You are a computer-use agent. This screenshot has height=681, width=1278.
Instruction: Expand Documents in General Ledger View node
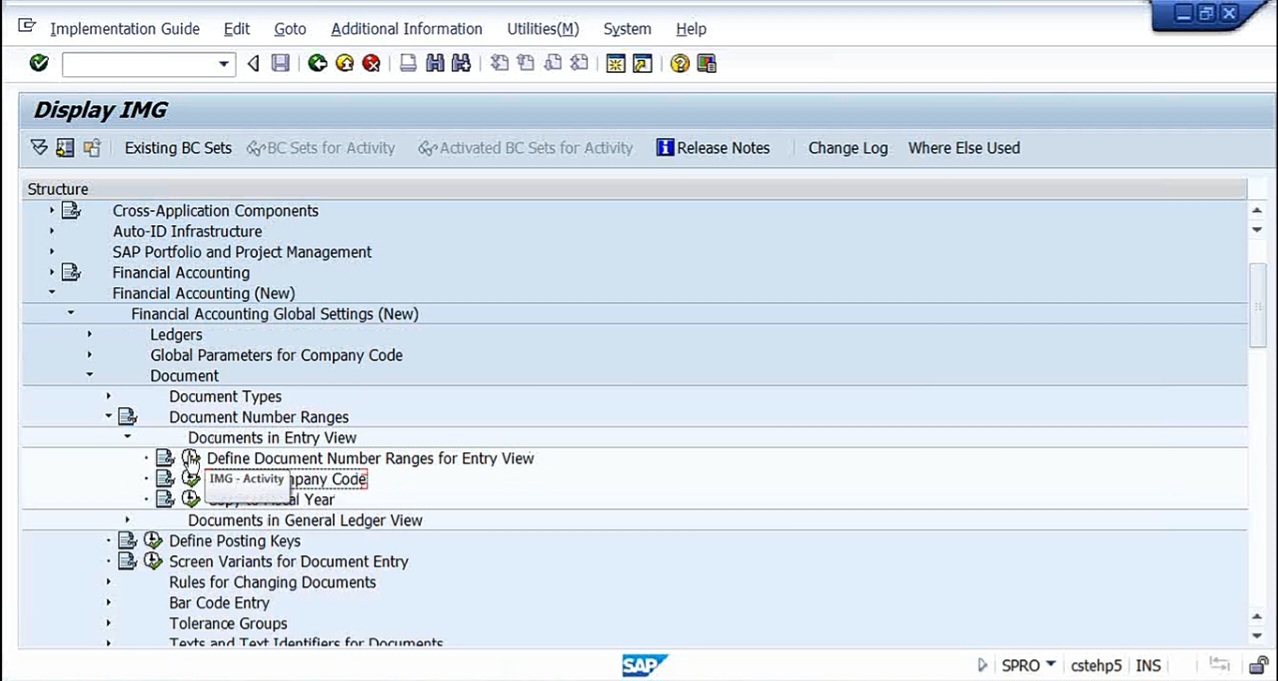click(x=127, y=520)
